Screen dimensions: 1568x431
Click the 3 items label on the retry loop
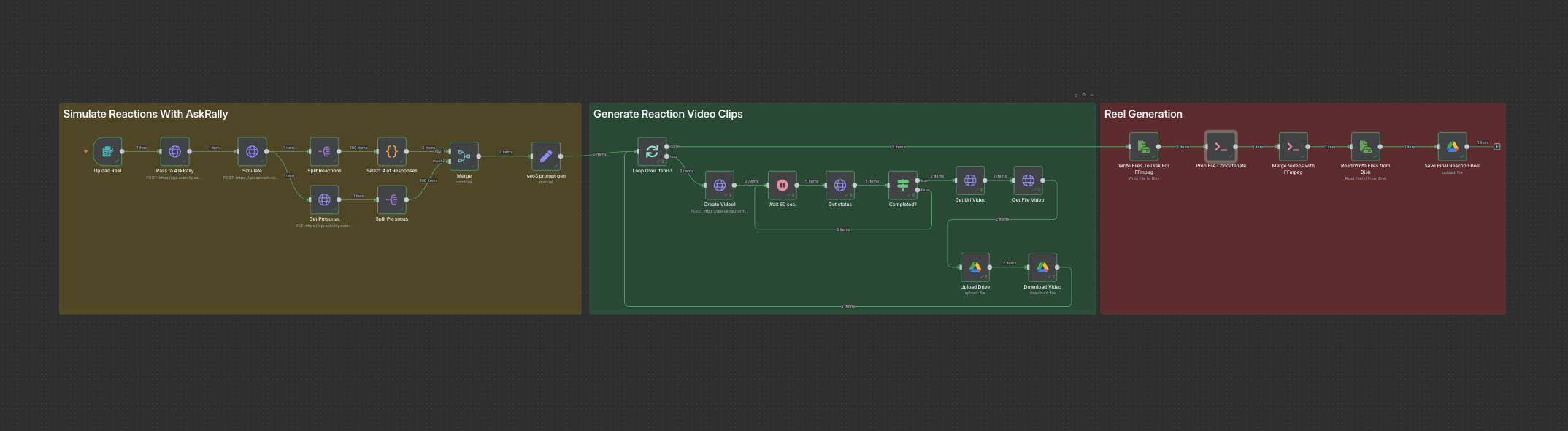click(x=843, y=229)
